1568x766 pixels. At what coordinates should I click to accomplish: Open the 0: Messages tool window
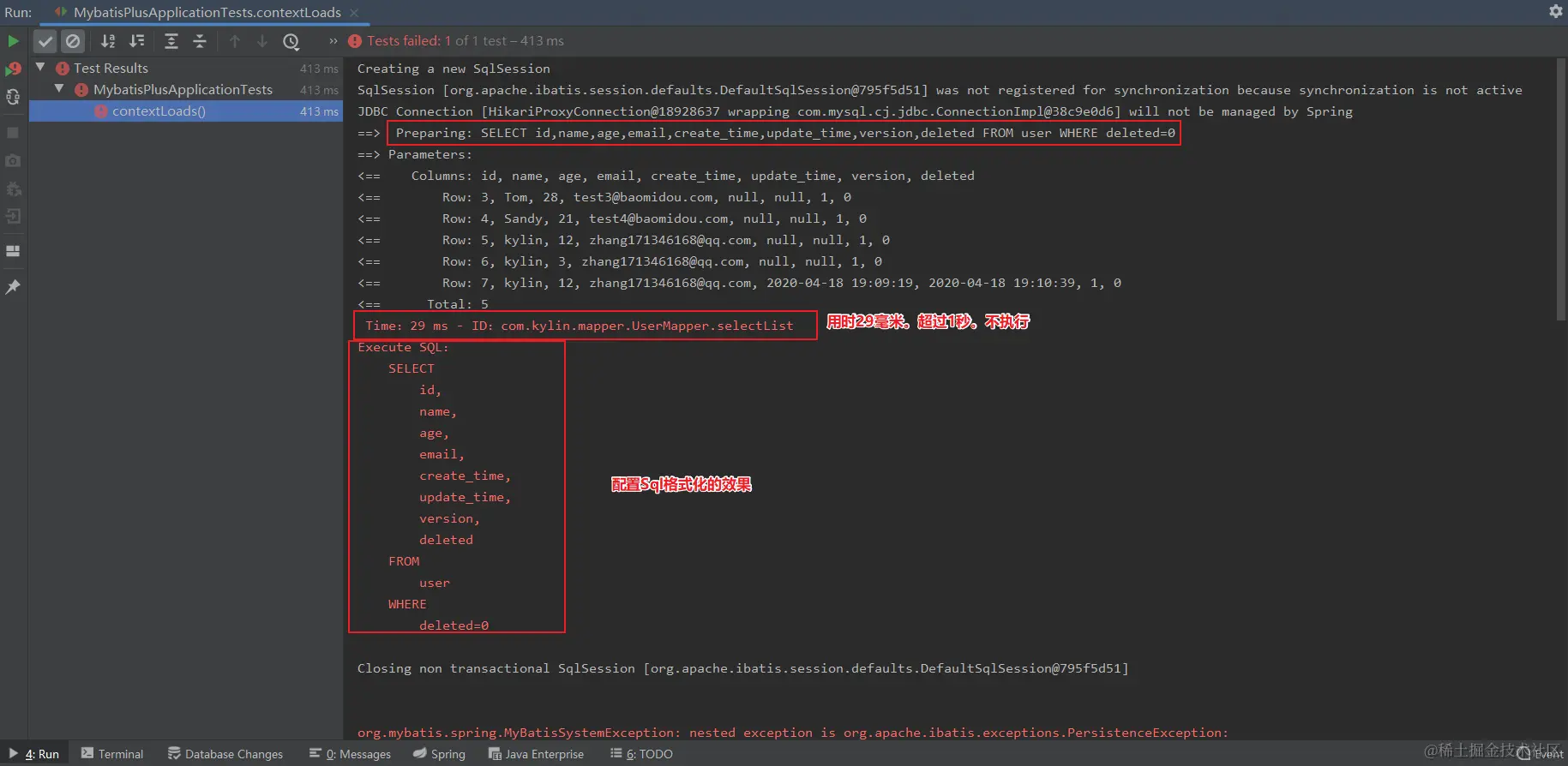point(350,754)
